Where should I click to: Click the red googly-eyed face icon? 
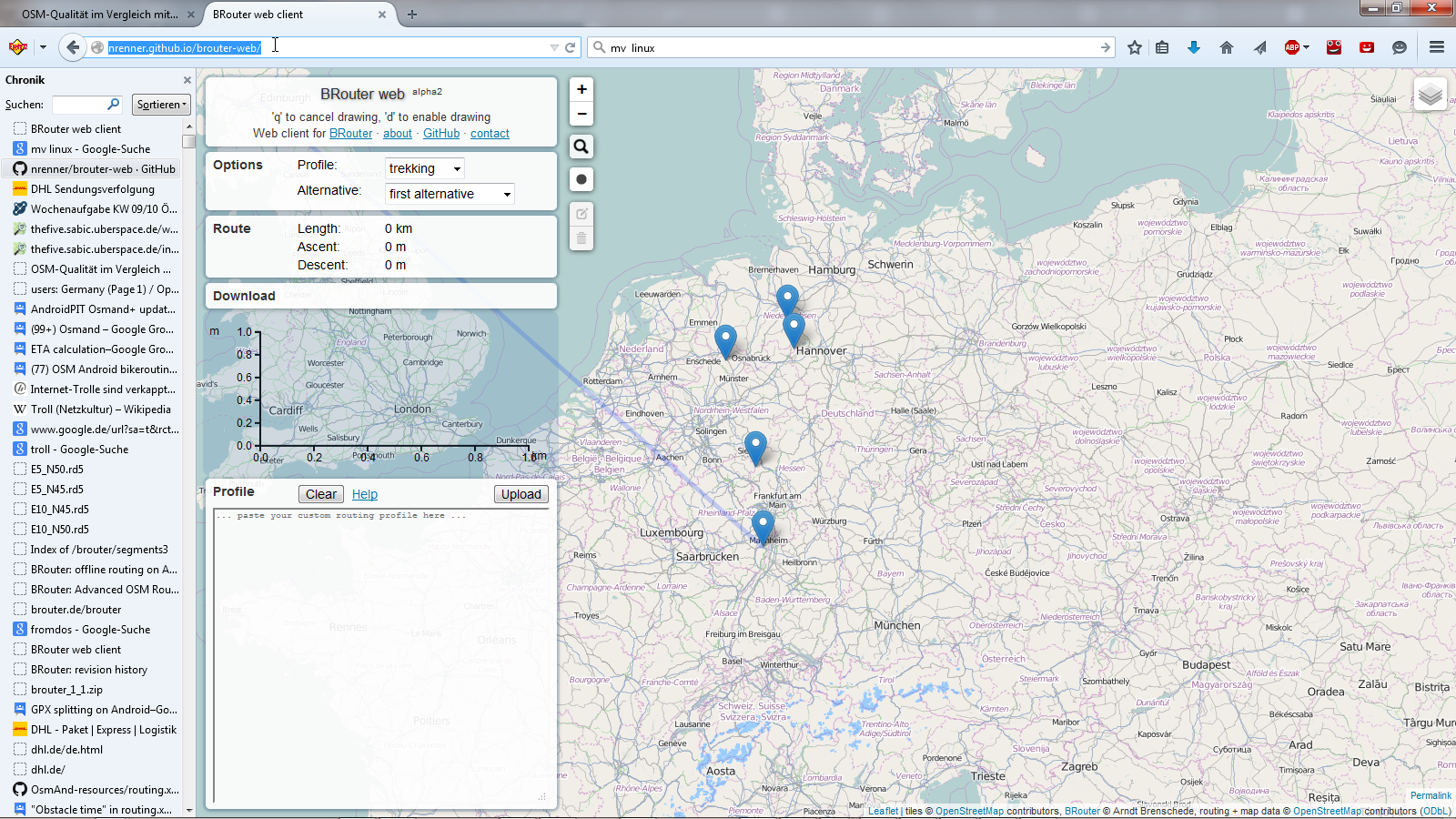[x=1334, y=47]
